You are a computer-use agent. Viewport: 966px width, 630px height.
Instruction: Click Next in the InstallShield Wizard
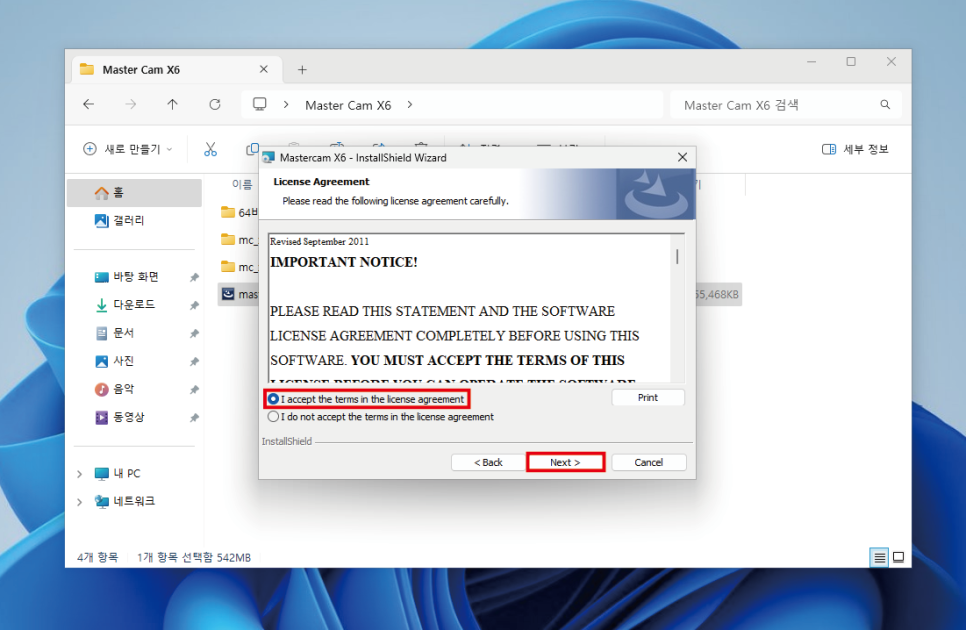pyautogui.click(x=565, y=462)
